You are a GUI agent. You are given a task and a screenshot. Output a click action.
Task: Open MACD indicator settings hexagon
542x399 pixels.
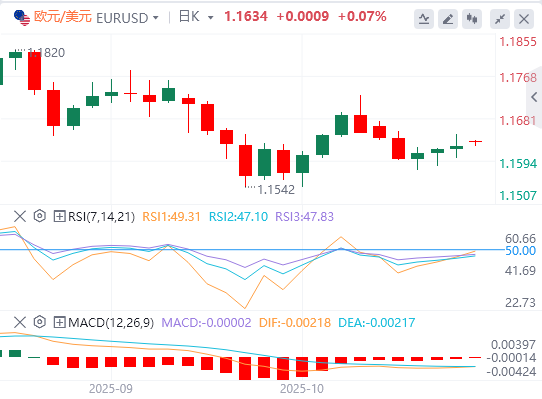click(x=40, y=322)
